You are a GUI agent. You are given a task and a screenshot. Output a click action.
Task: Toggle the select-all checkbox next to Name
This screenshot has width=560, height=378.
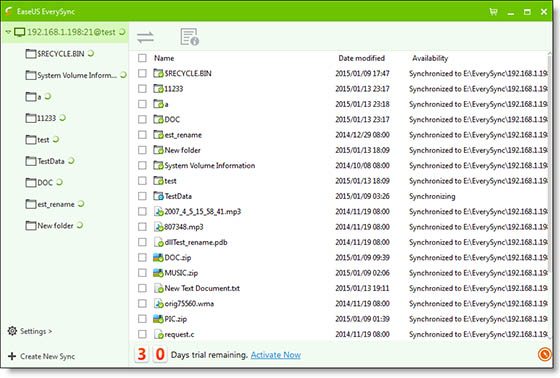pos(142,58)
